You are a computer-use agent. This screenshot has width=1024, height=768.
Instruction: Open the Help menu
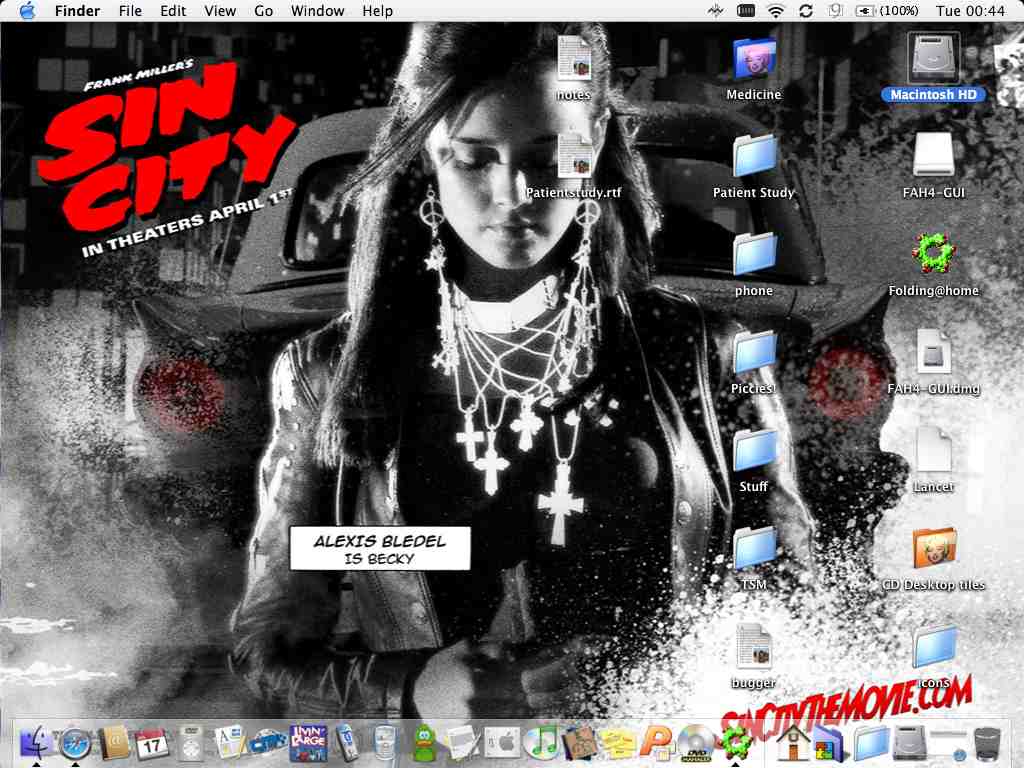pos(377,10)
